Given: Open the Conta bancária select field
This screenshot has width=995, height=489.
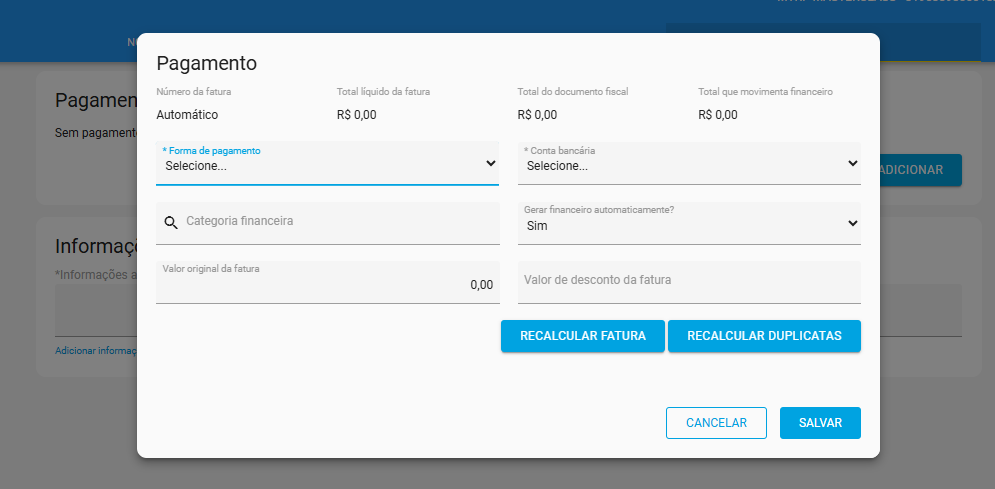Looking at the screenshot, I should tap(689, 164).
